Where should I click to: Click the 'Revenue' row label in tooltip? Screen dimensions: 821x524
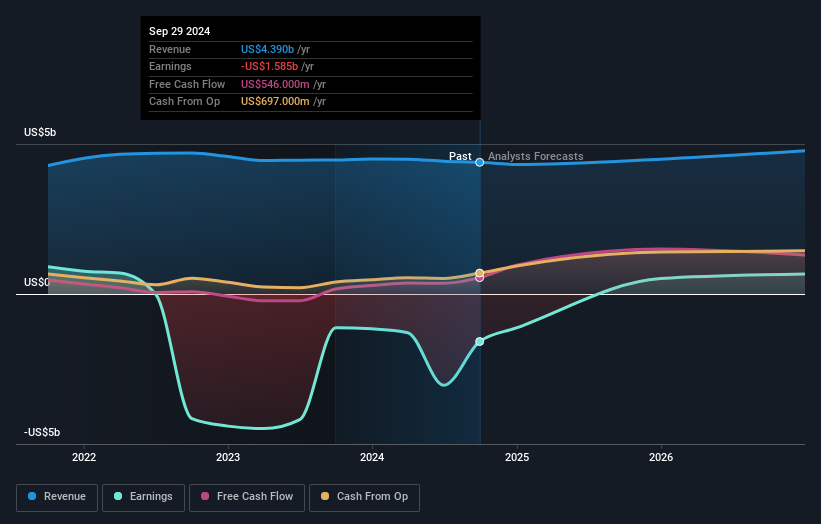(170, 49)
